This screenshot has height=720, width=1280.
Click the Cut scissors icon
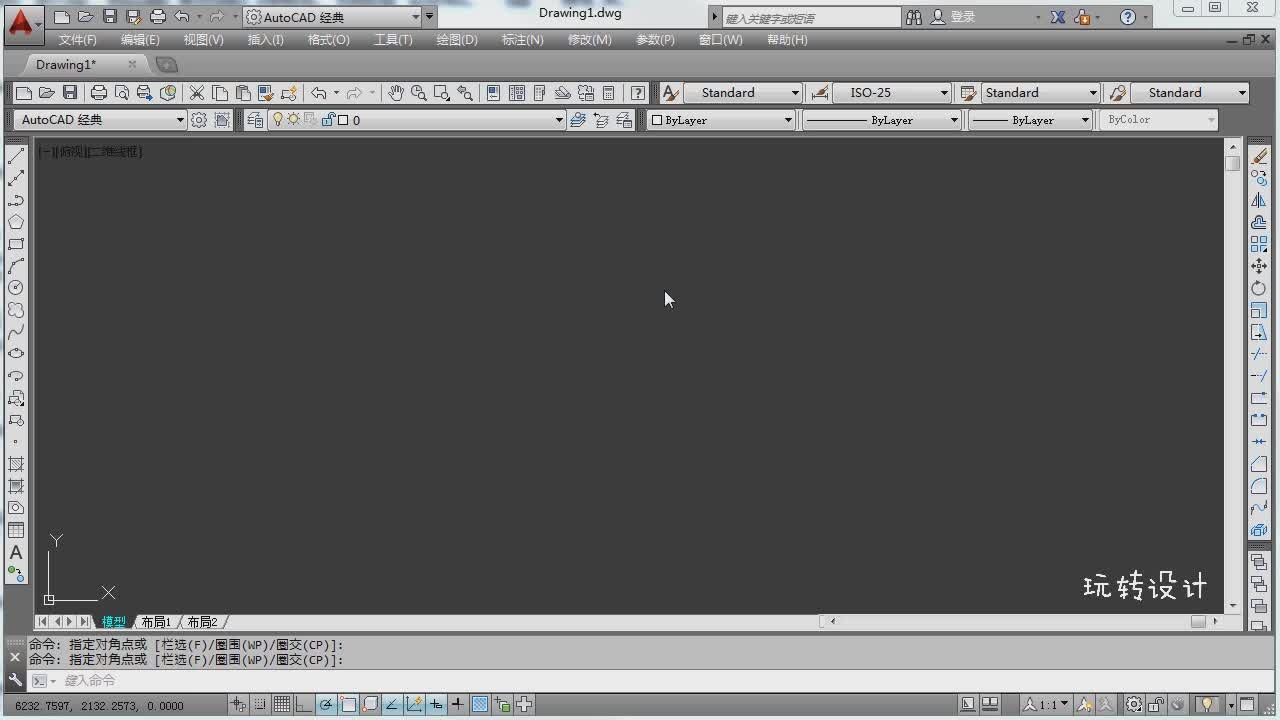[197, 93]
